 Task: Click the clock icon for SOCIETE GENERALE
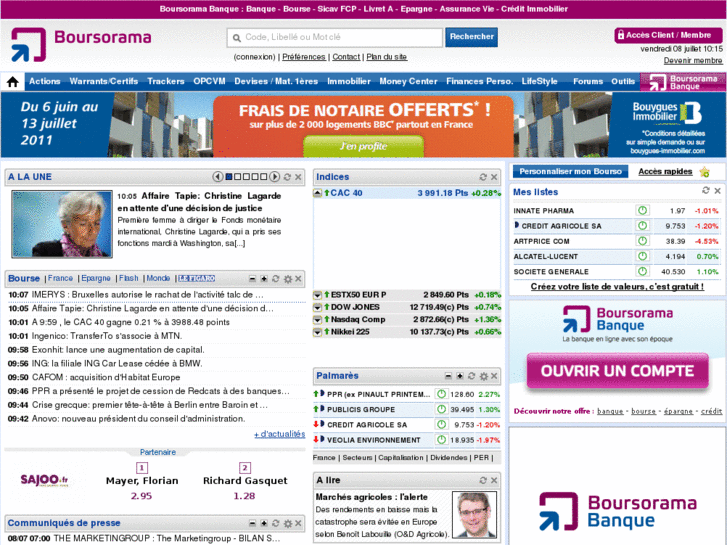[x=642, y=271]
